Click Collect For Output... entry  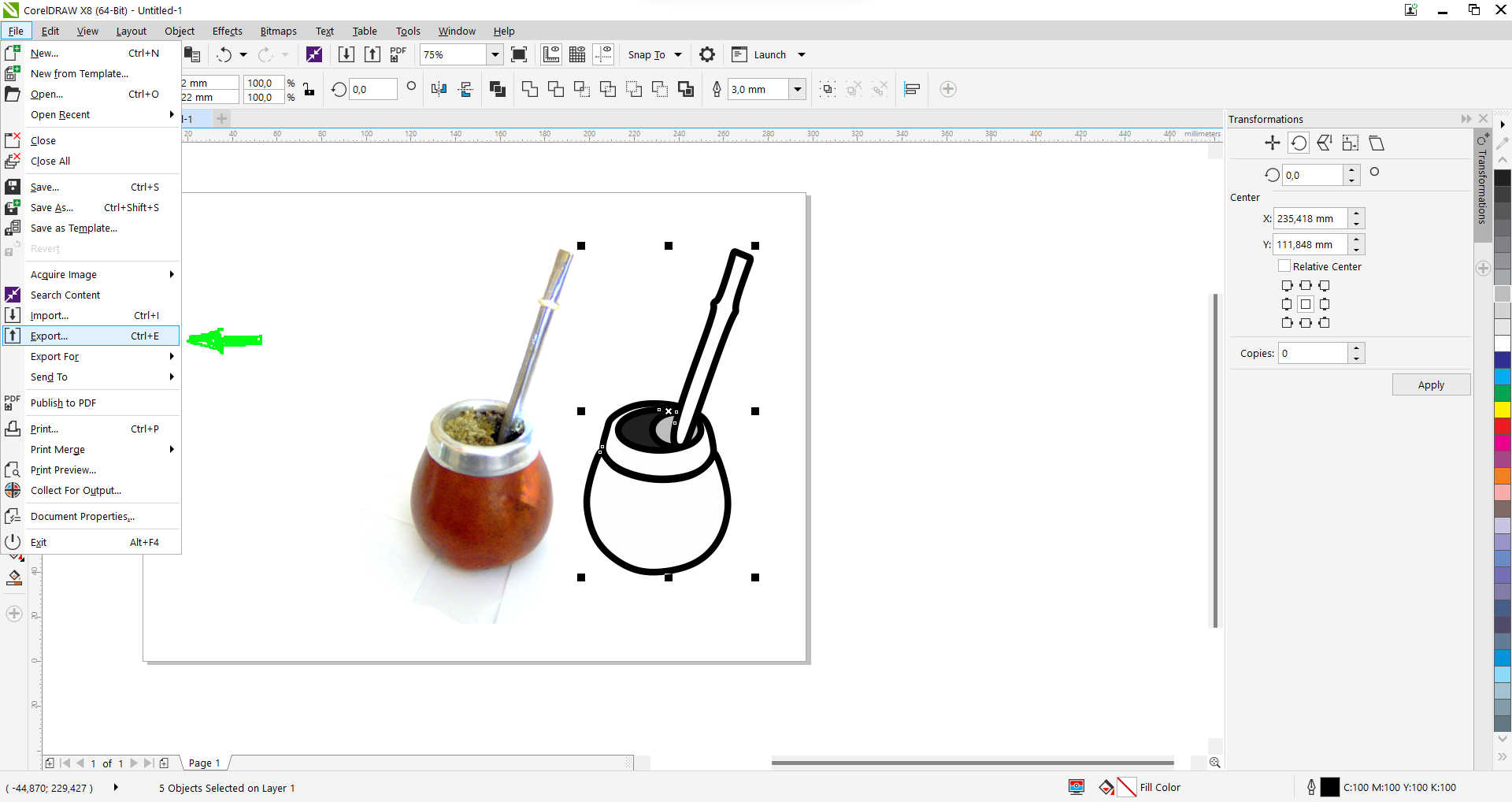tap(91, 490)
